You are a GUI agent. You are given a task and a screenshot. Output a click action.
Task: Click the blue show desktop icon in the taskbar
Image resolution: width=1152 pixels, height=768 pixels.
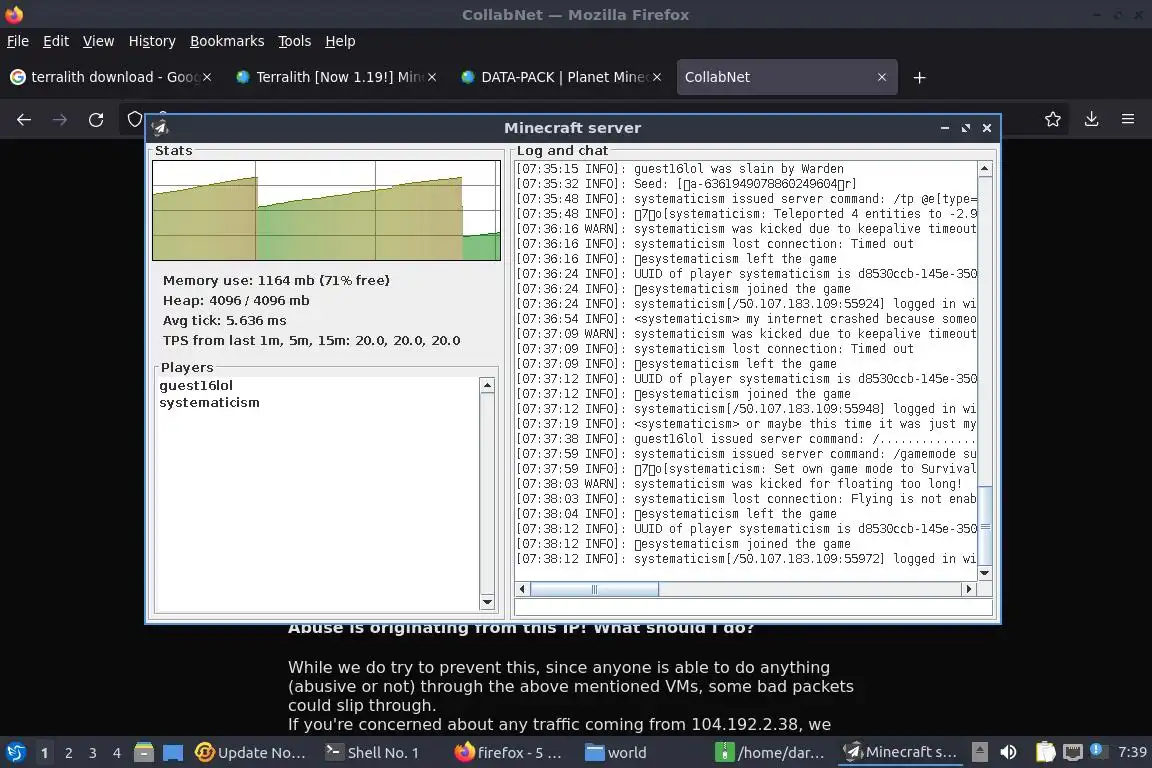pyautogui.click(x=173, y=753)
